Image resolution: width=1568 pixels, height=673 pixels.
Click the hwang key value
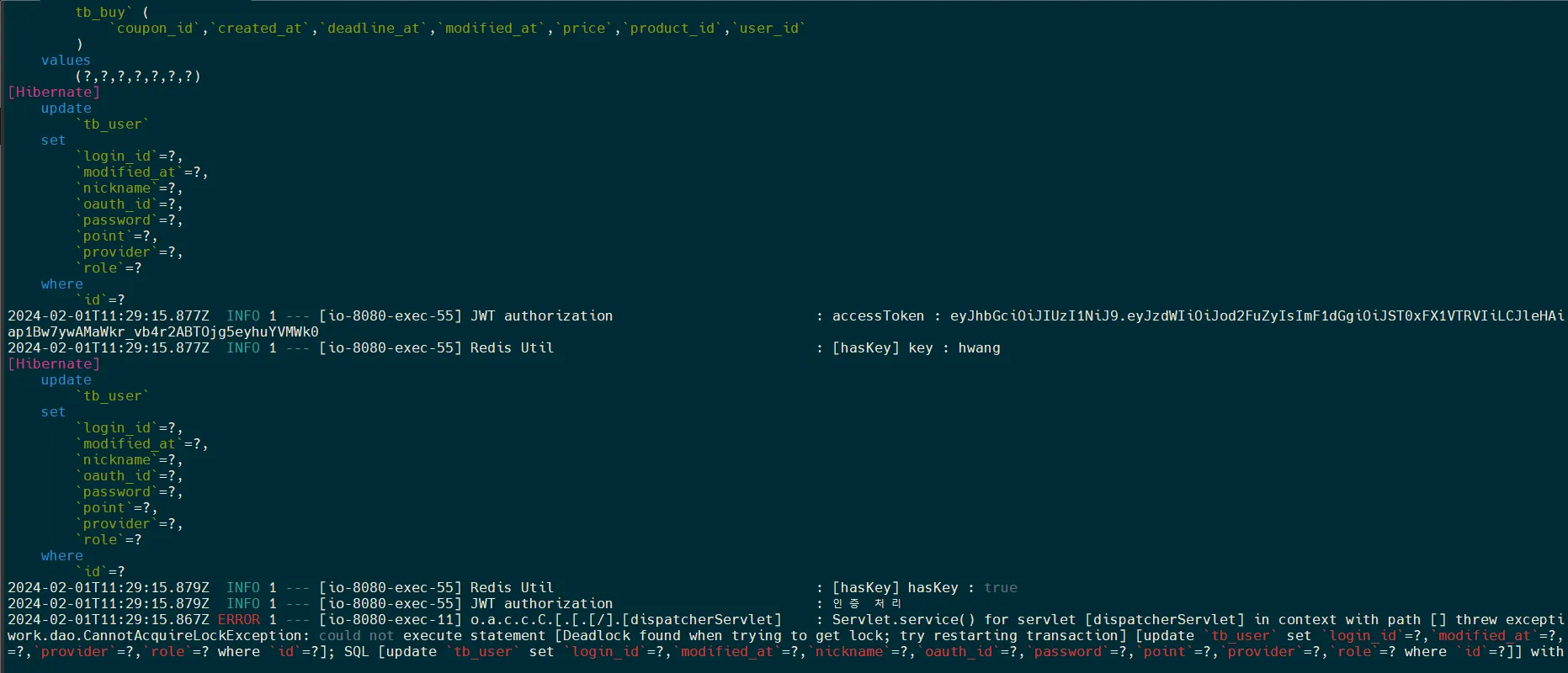tap(979, 348)
